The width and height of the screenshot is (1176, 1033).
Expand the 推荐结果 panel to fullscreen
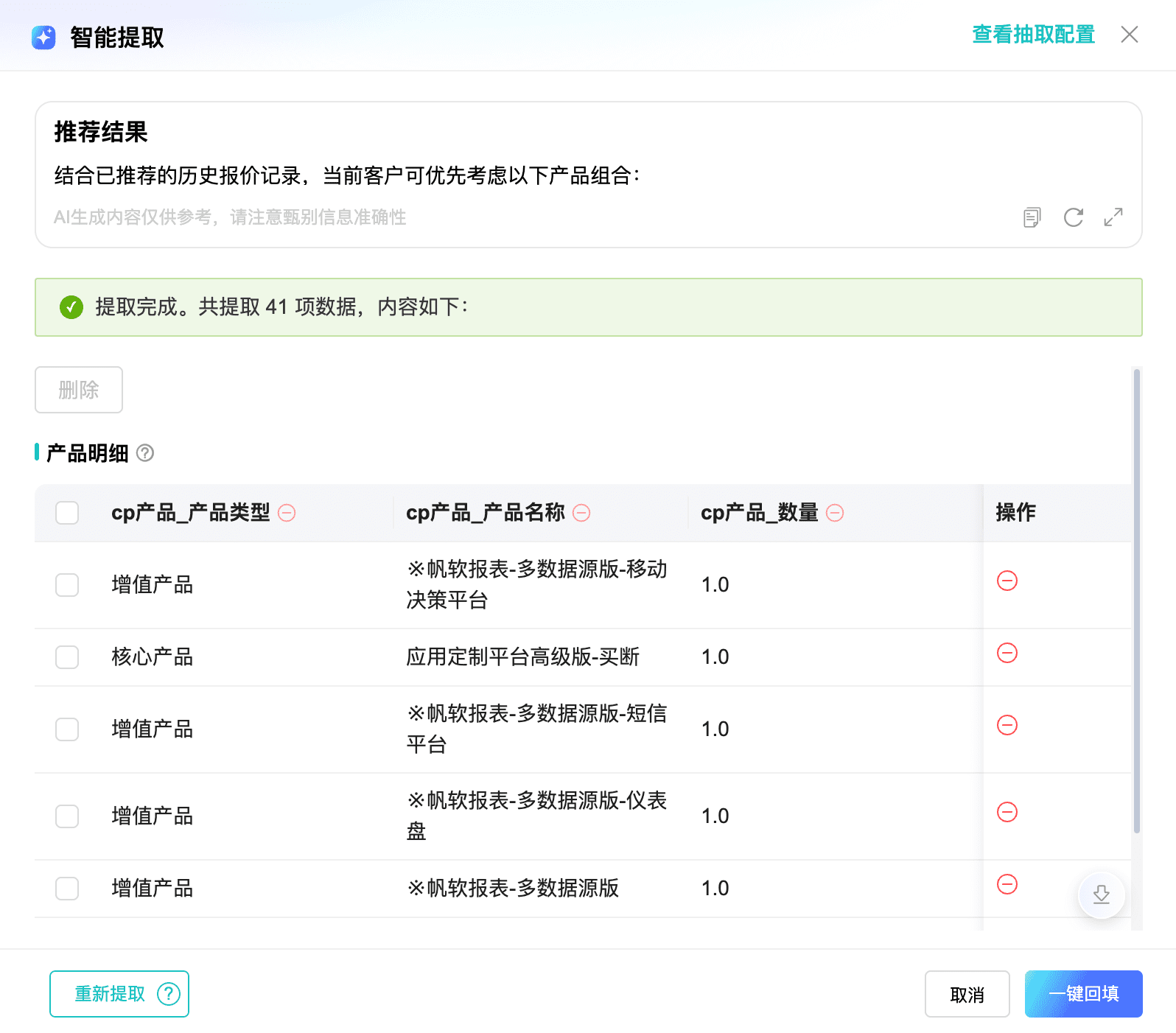1113,217
